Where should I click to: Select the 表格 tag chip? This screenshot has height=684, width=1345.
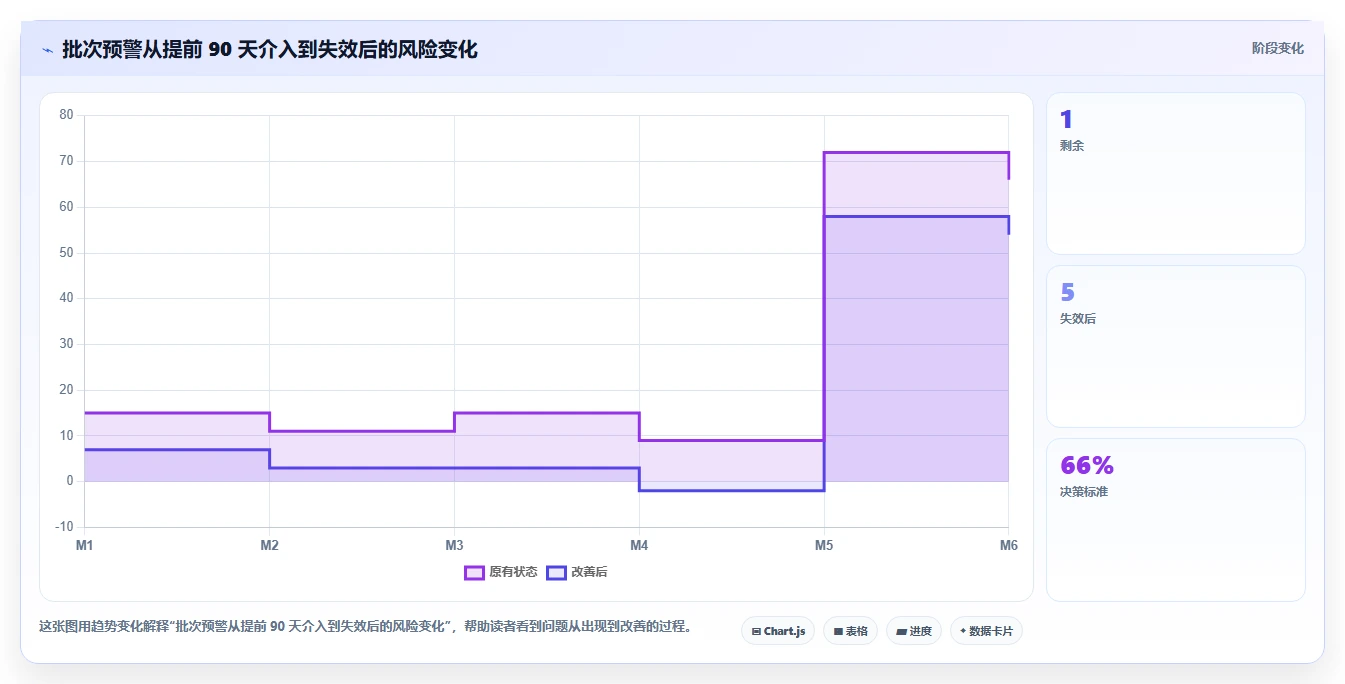pos(850,631)
